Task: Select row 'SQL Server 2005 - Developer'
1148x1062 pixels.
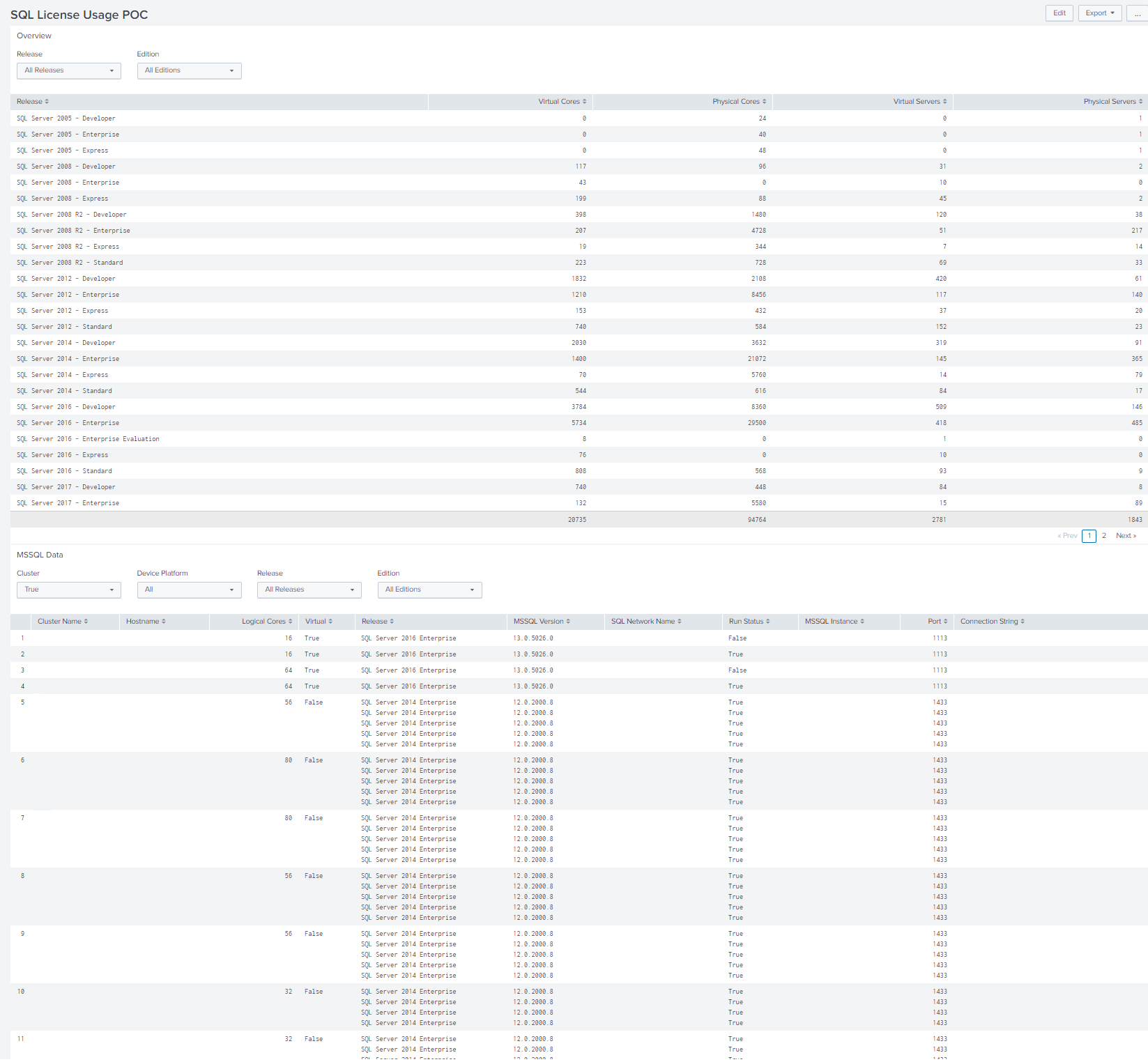Action: click(x=579, y=118)
